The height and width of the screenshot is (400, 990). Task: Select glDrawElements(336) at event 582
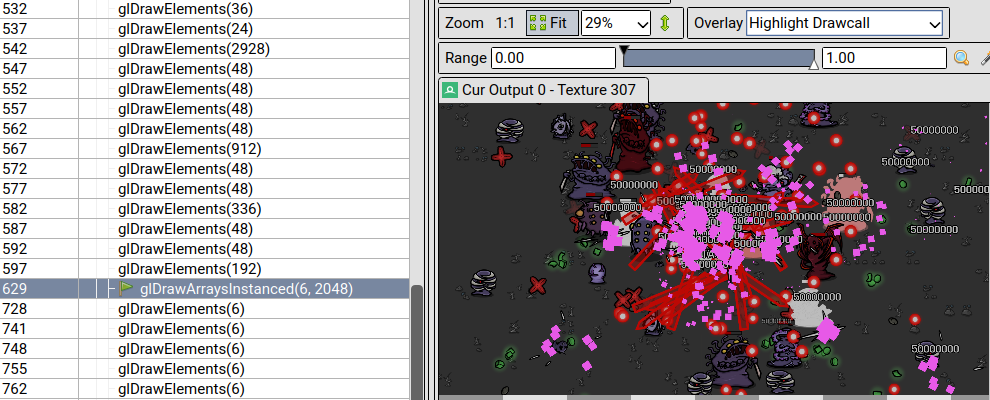pos(190,208)
